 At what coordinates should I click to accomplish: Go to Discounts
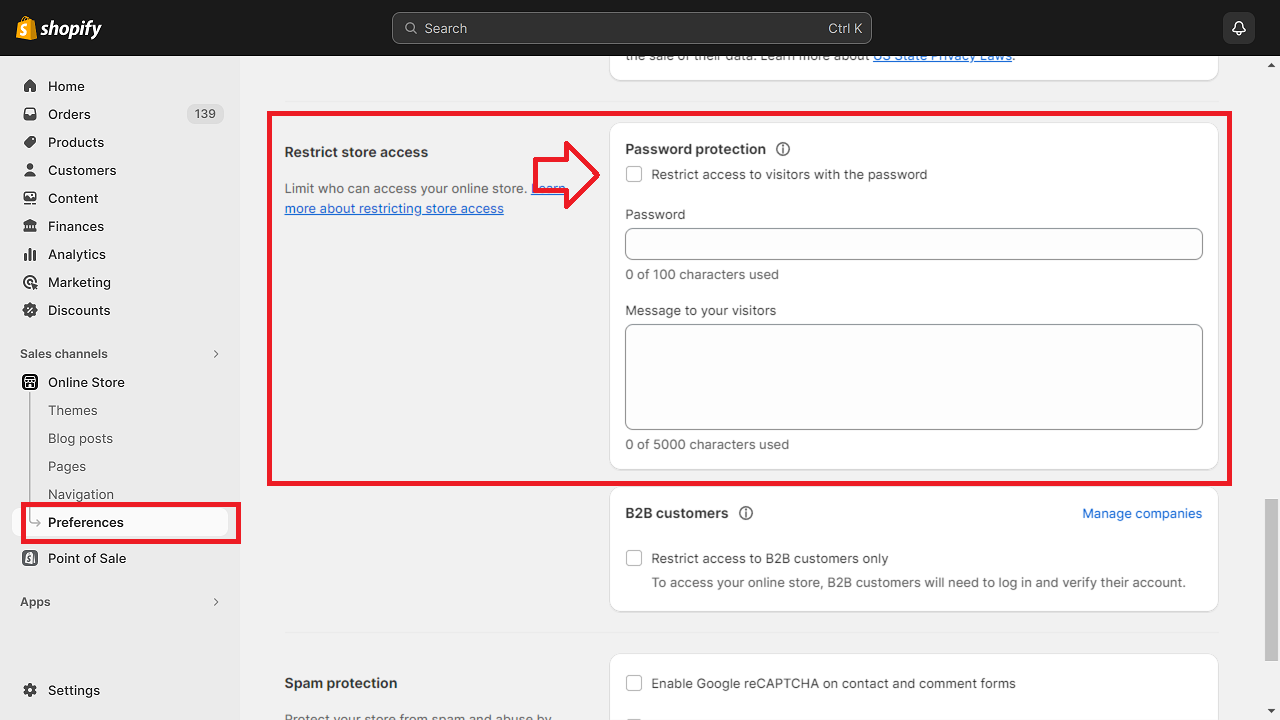tap(76, 310)
